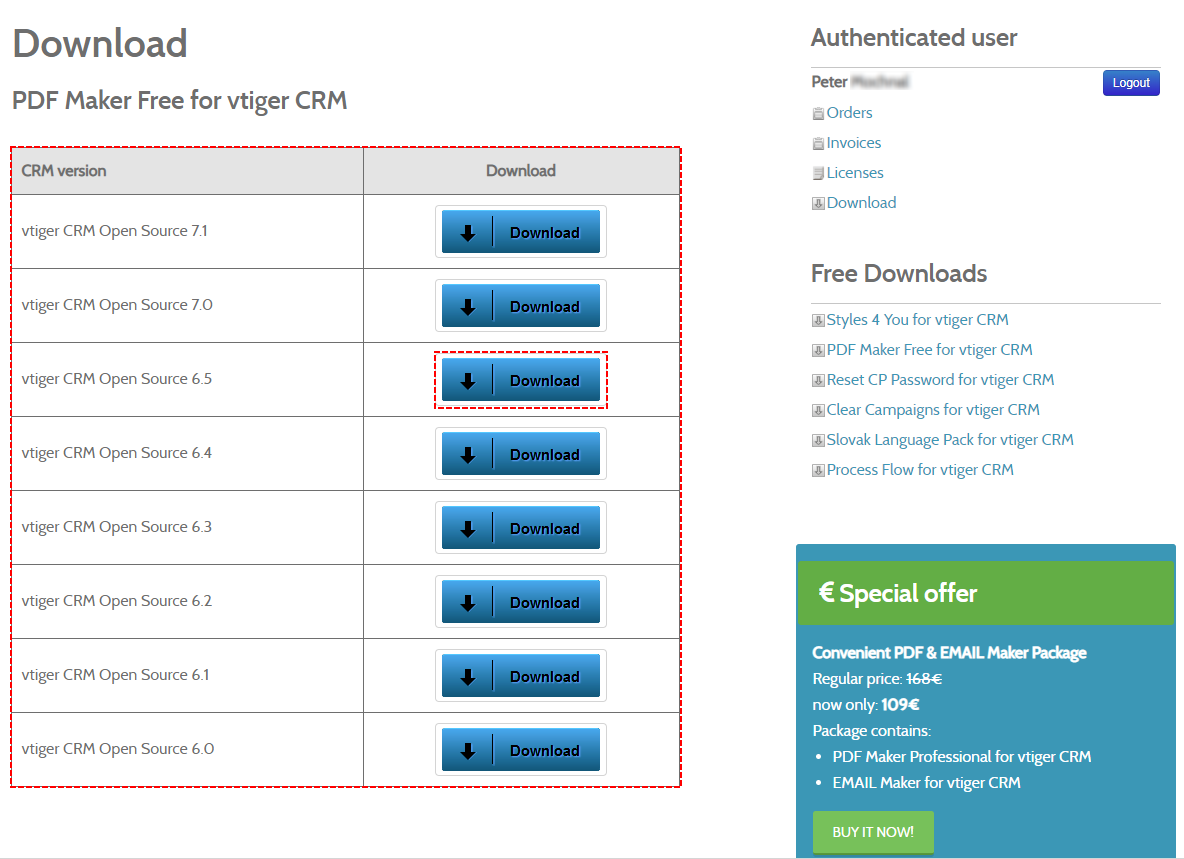
Task: Open the Clear Campaigns for vtiger CRM link
Action: [x=933, y=409]
